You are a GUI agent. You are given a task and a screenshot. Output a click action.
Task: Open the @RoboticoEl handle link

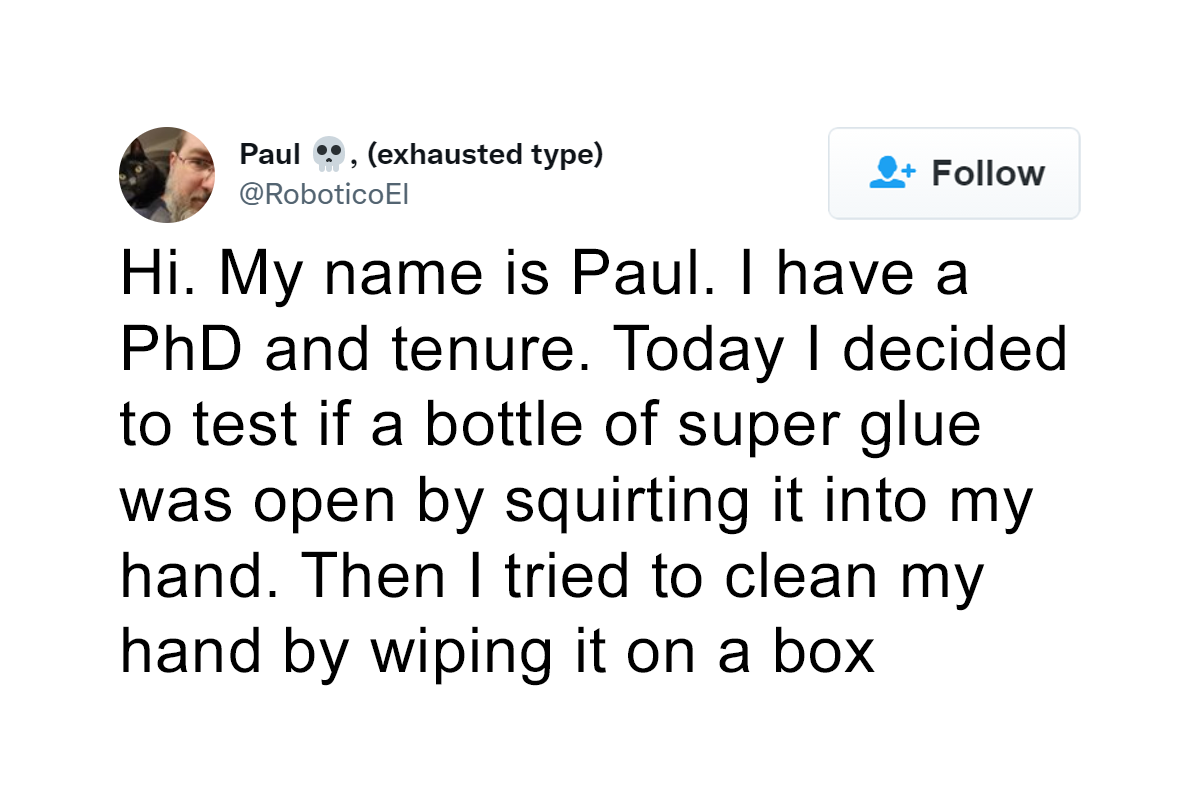tap(324, 195)
